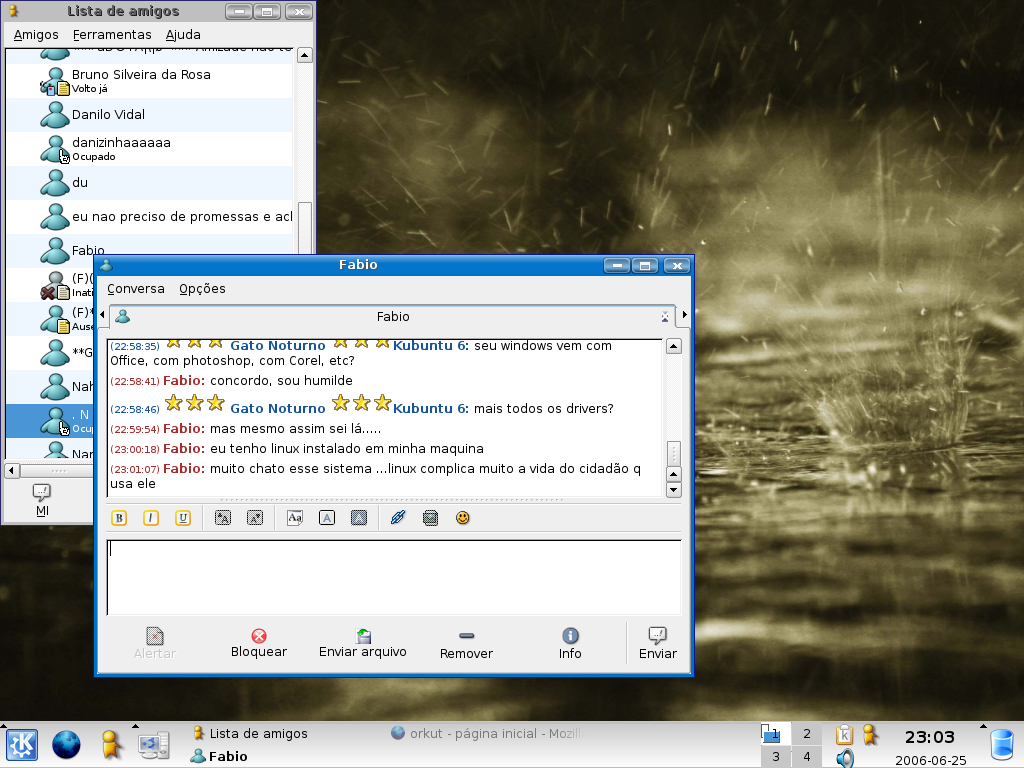Click the friends list vertical scrollbar handle
1024x768 pixels.
click(304, 229)
